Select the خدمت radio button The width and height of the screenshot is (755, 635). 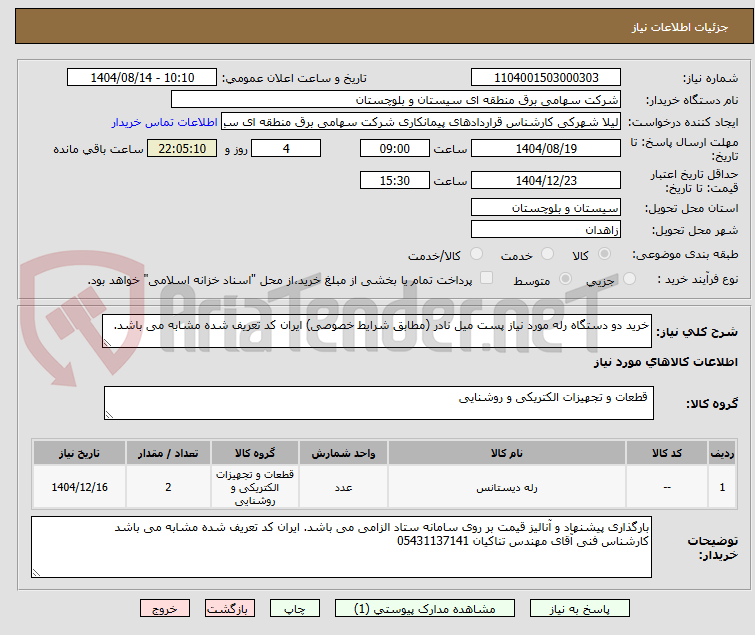(x=547, y=254)
